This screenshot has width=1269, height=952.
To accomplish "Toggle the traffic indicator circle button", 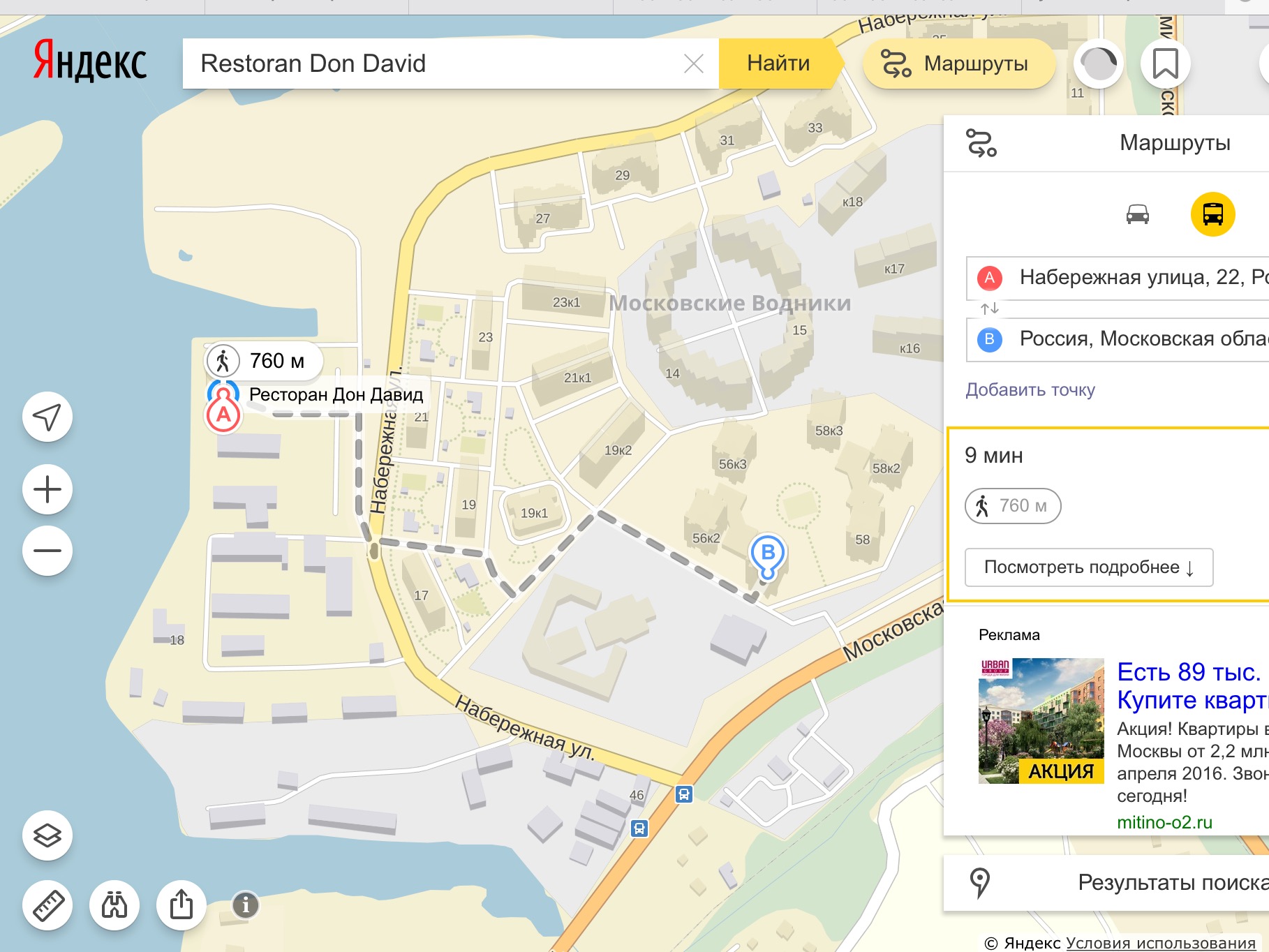I will tap(1099, 64).
